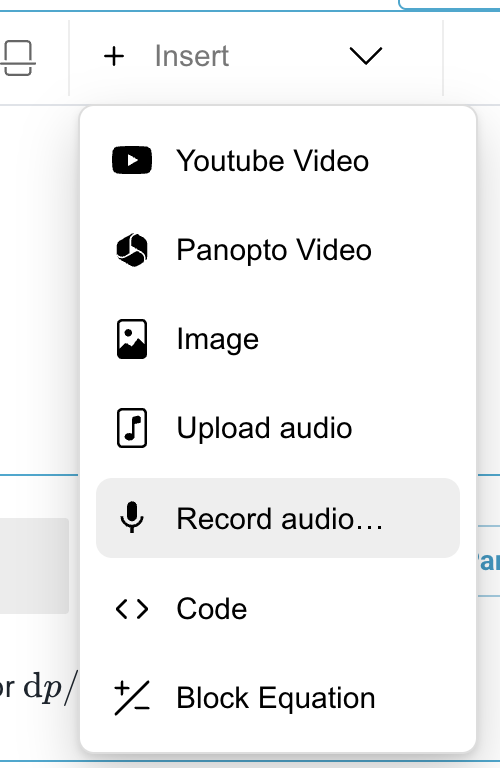The height and width of the screenshot is (768, 500).
Task: Choose Youtube Video from Insert menu
Action: point(278,161)
